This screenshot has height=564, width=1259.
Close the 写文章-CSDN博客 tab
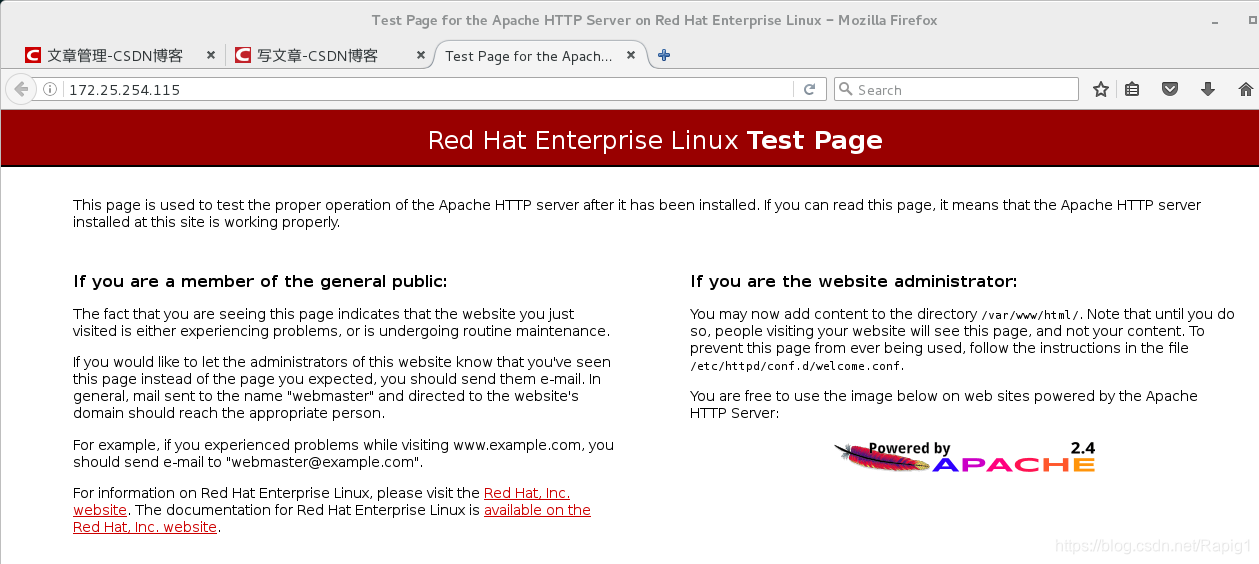[x=420, y=56]
